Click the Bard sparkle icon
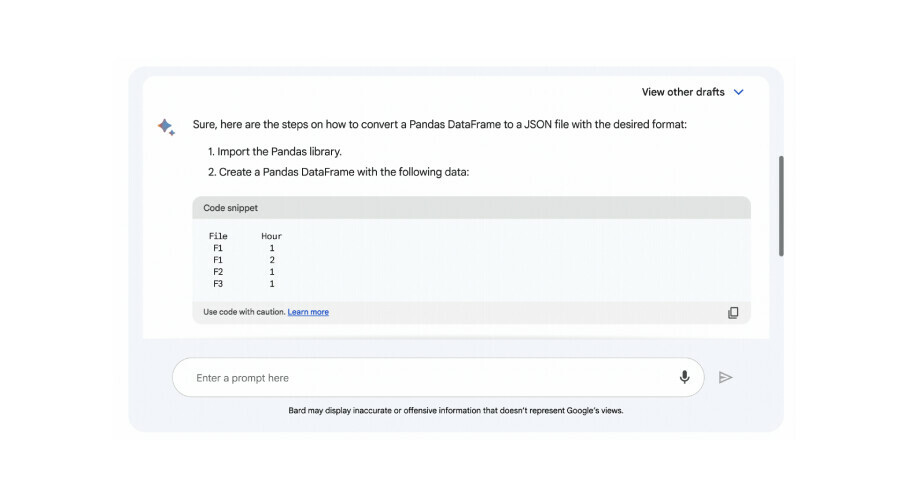Screen dimensions: 900x500 [x=166, y=127]
